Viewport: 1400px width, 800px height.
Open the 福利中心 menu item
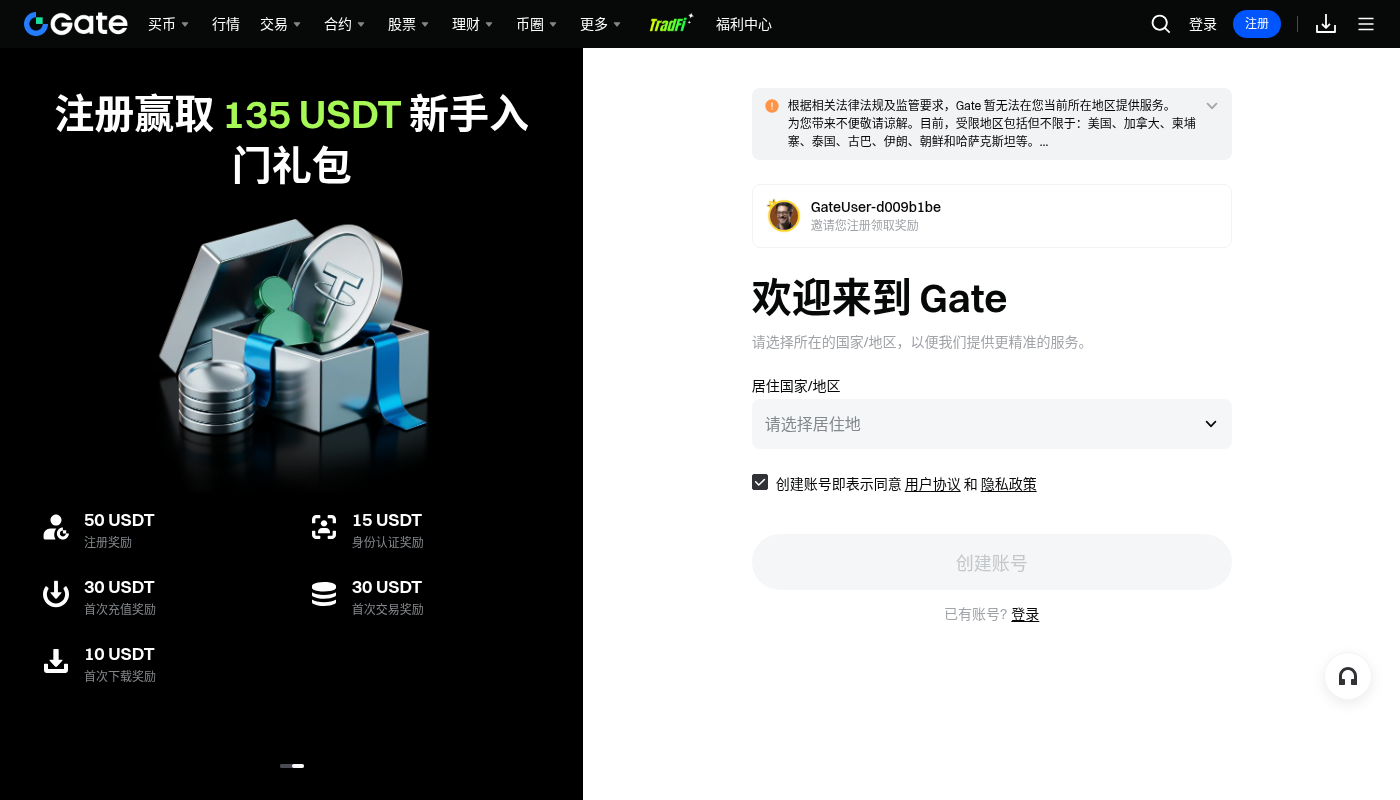click(744, 24)
